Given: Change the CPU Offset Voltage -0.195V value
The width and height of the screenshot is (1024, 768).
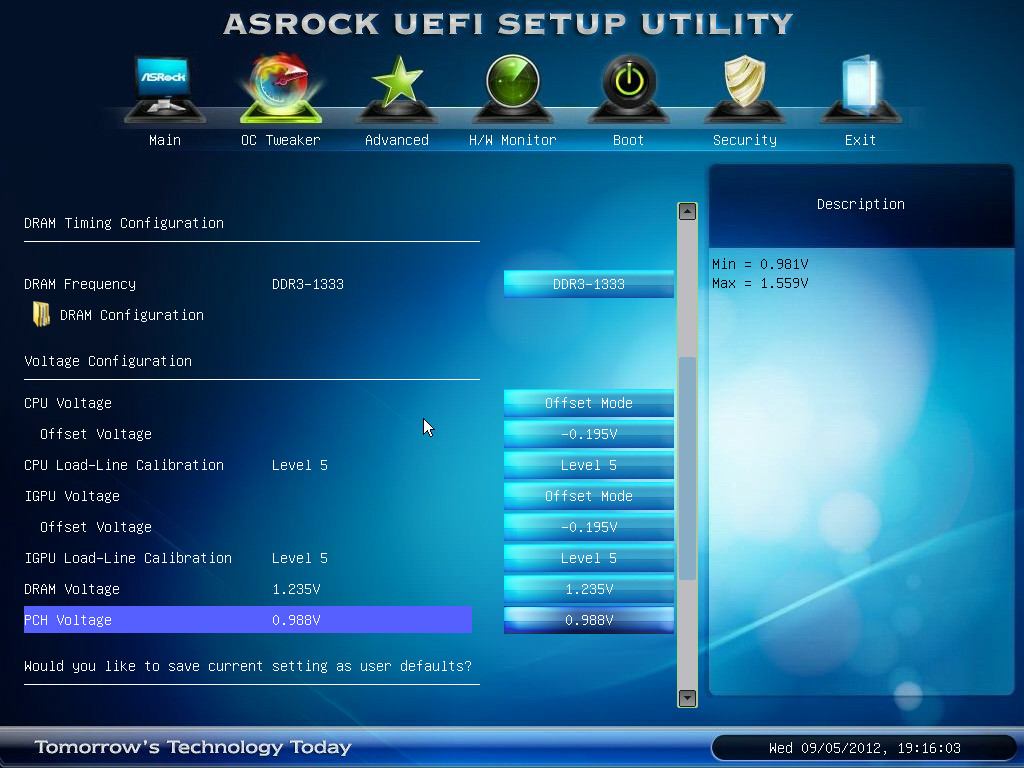Looking at the screenshot, I should tap(588, 434).
